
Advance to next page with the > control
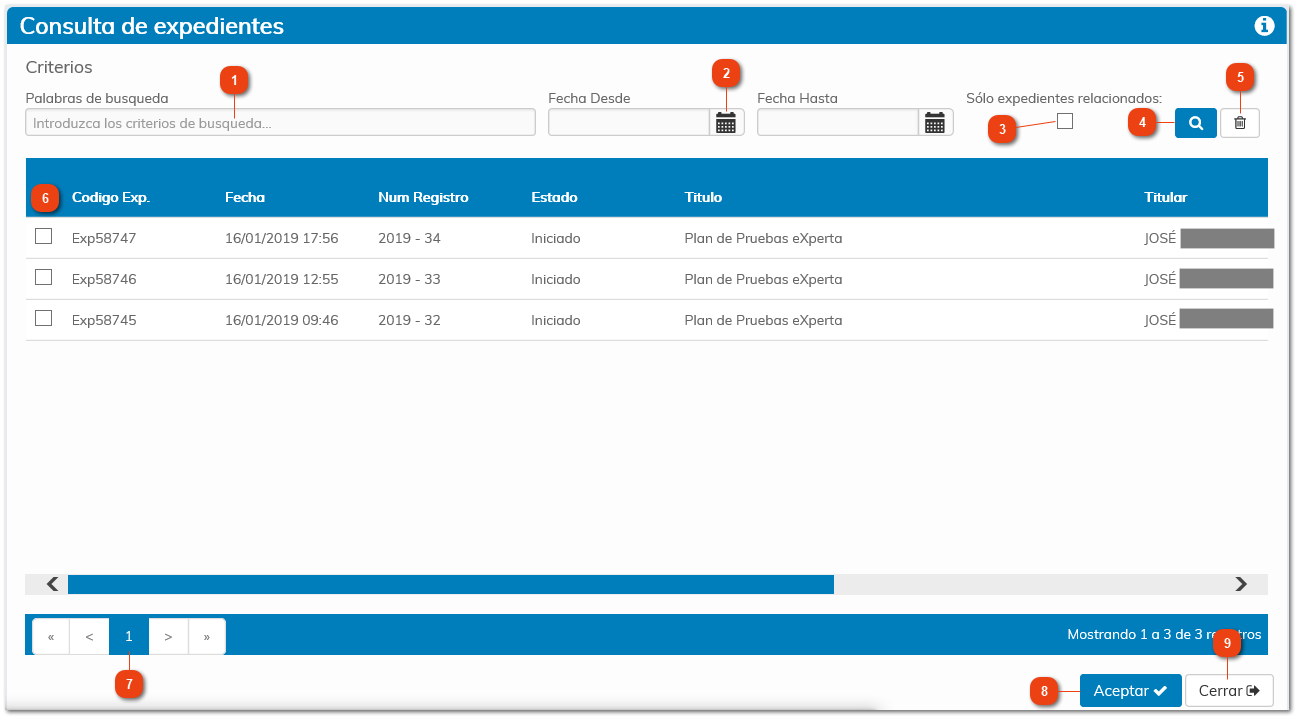pos(168,636)
